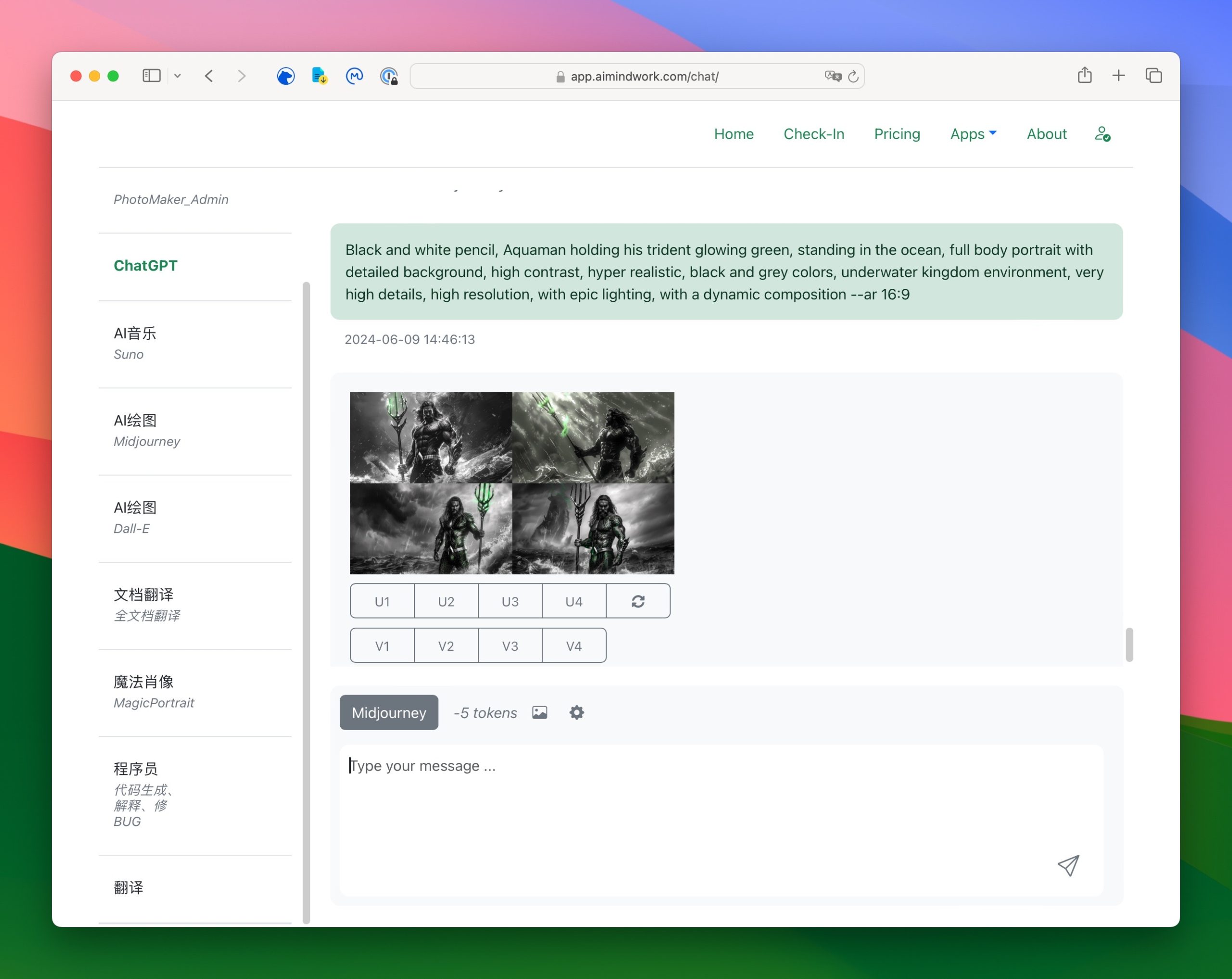Send the message with paper plane icon
The height and width of the screenshot is (979, 1232).
1068,865
